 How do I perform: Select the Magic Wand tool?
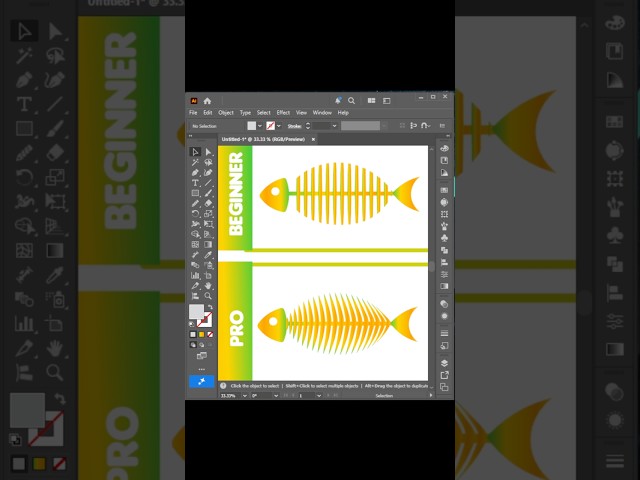click(195, 162)
